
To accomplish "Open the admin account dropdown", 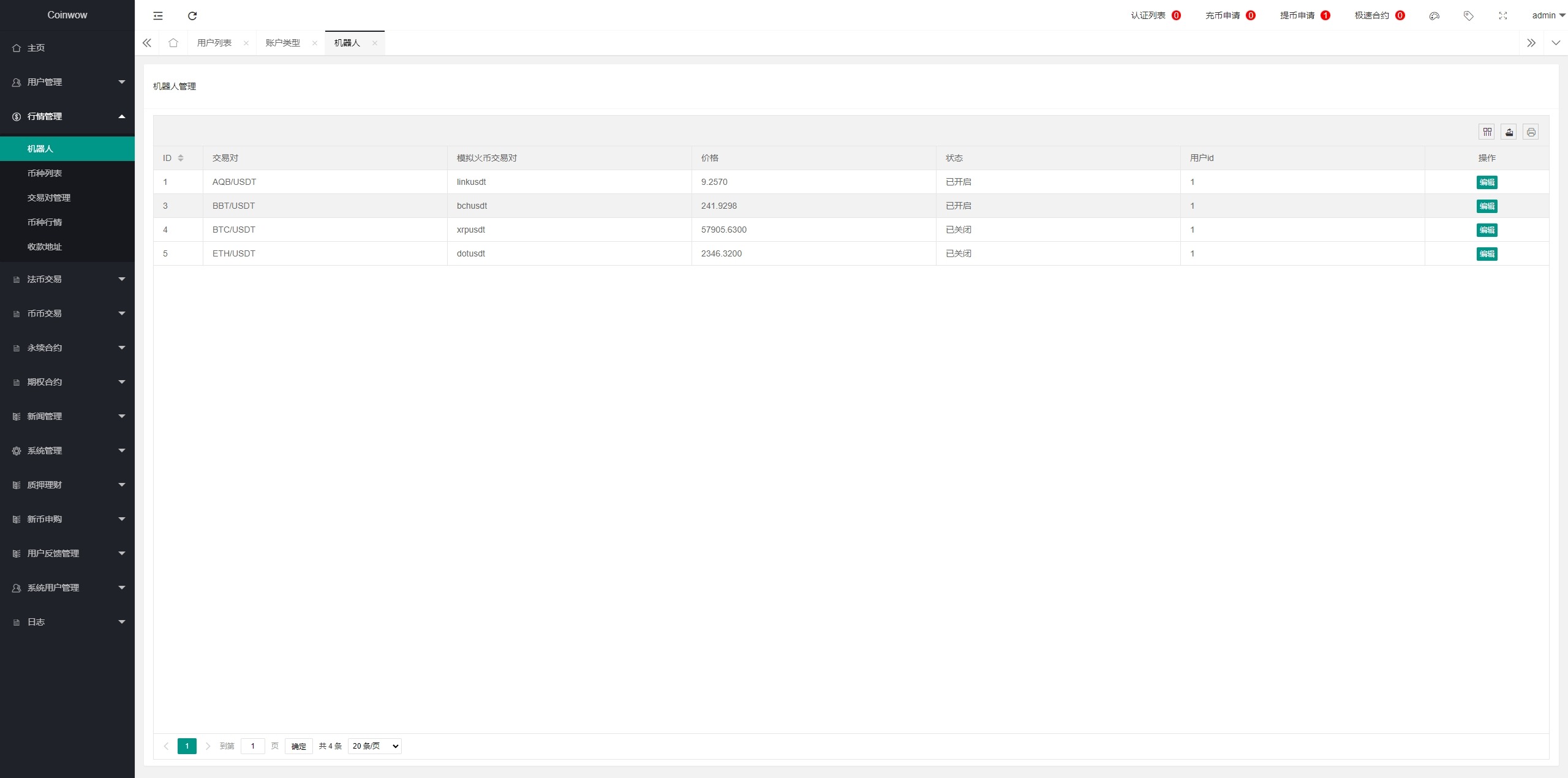I will coord(1548,16).
